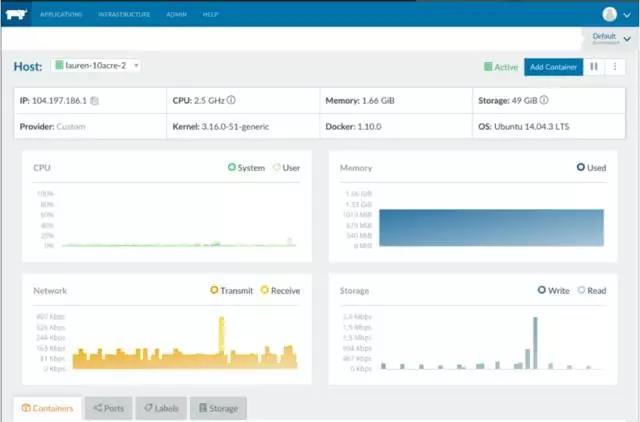Click the tall spike in Storage chart

pyautogui.click(x=535, y=342)
